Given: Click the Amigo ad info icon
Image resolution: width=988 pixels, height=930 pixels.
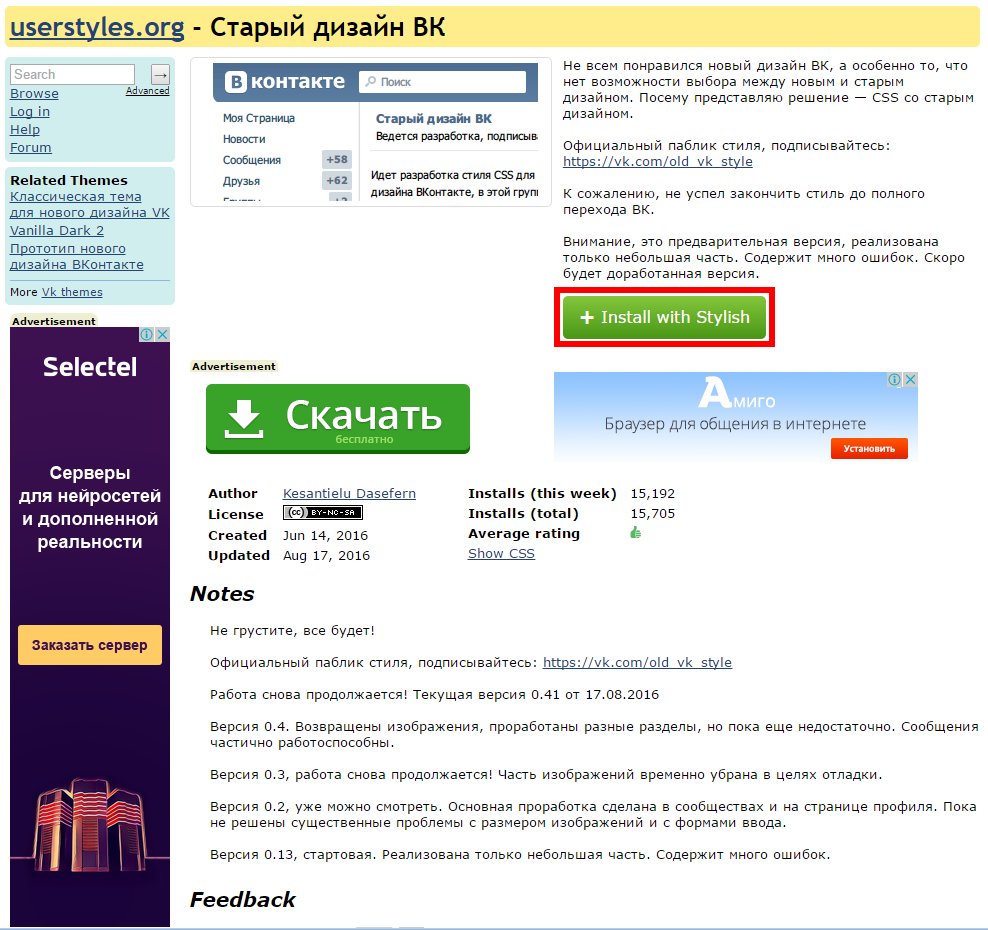Looking at the screenshot, I should pyautogui.click(x=894, y=379).
